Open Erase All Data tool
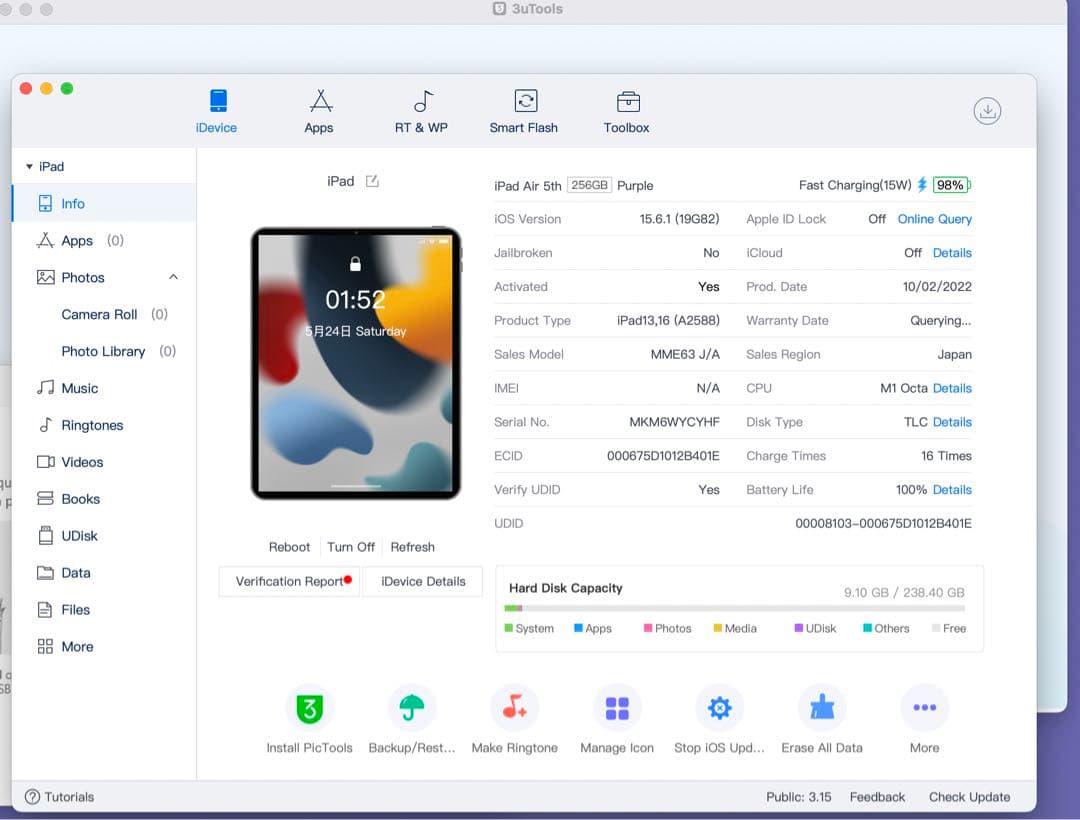1080x820 pixels. [822, 720]
